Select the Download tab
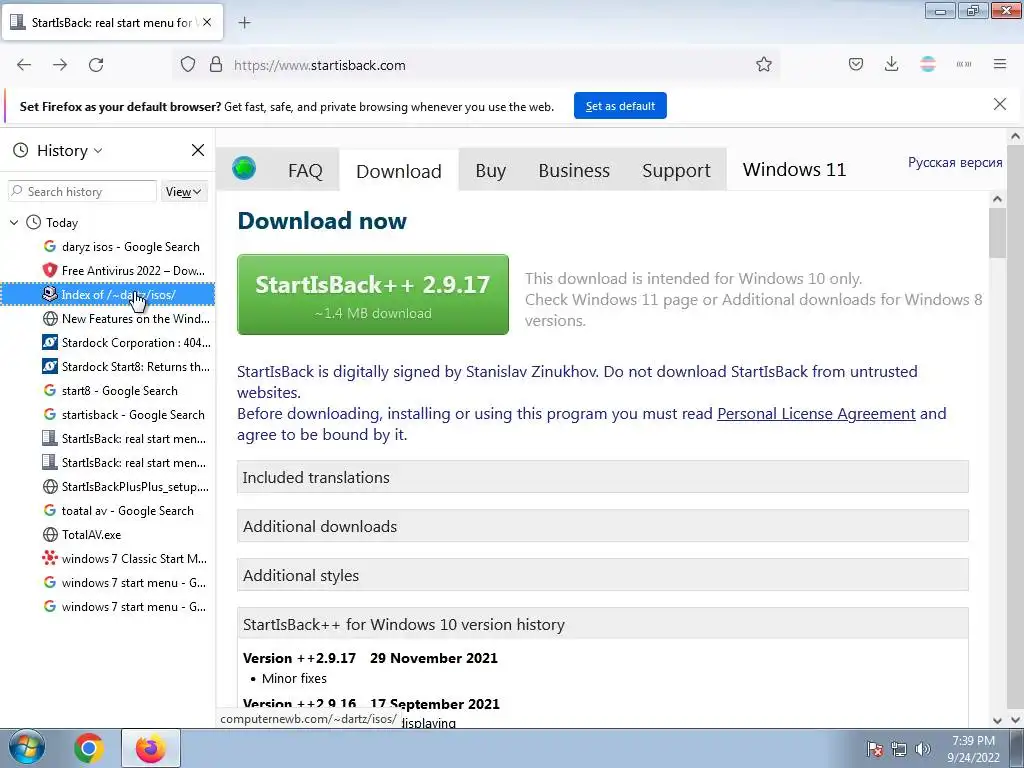This screenshot has height=768, width=1024. (x=398, y=170)
